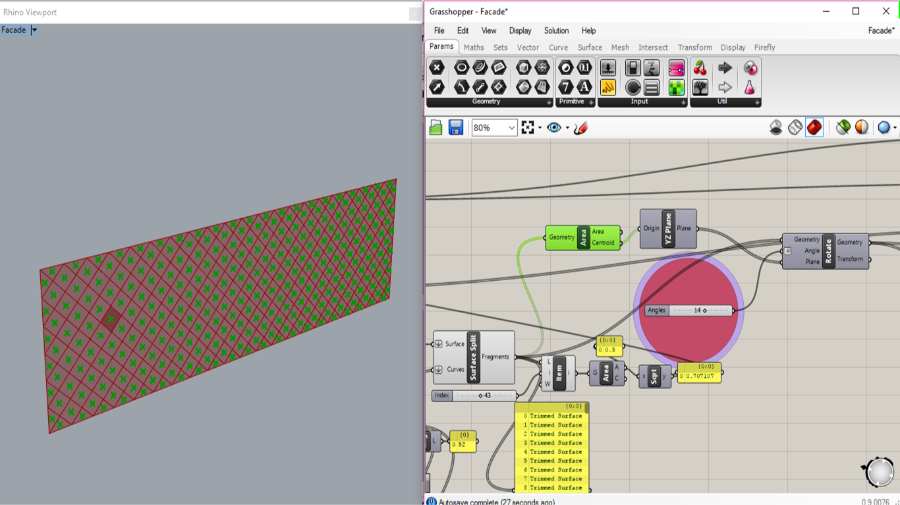Screen dimensions: 900x505
Task: Select the Point parameter icon in Geometry
Action: [437, 68]
